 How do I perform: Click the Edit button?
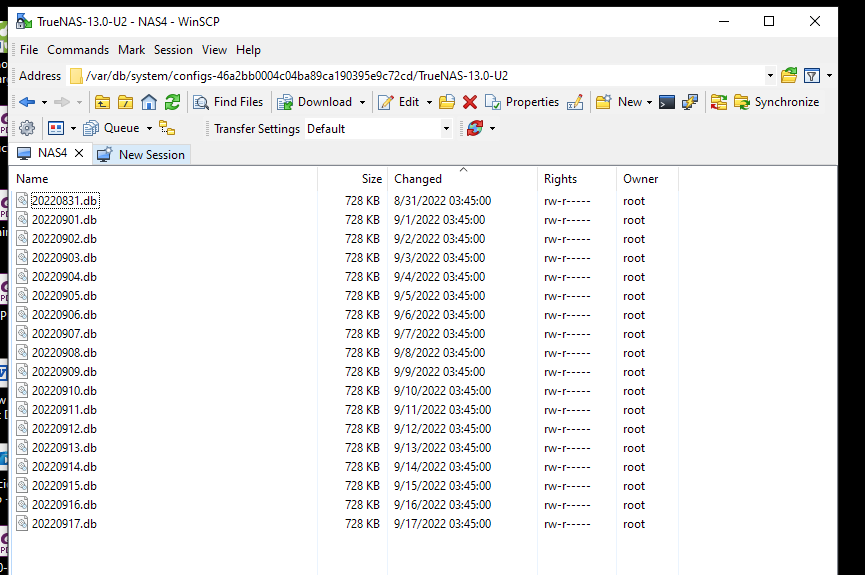398,102
